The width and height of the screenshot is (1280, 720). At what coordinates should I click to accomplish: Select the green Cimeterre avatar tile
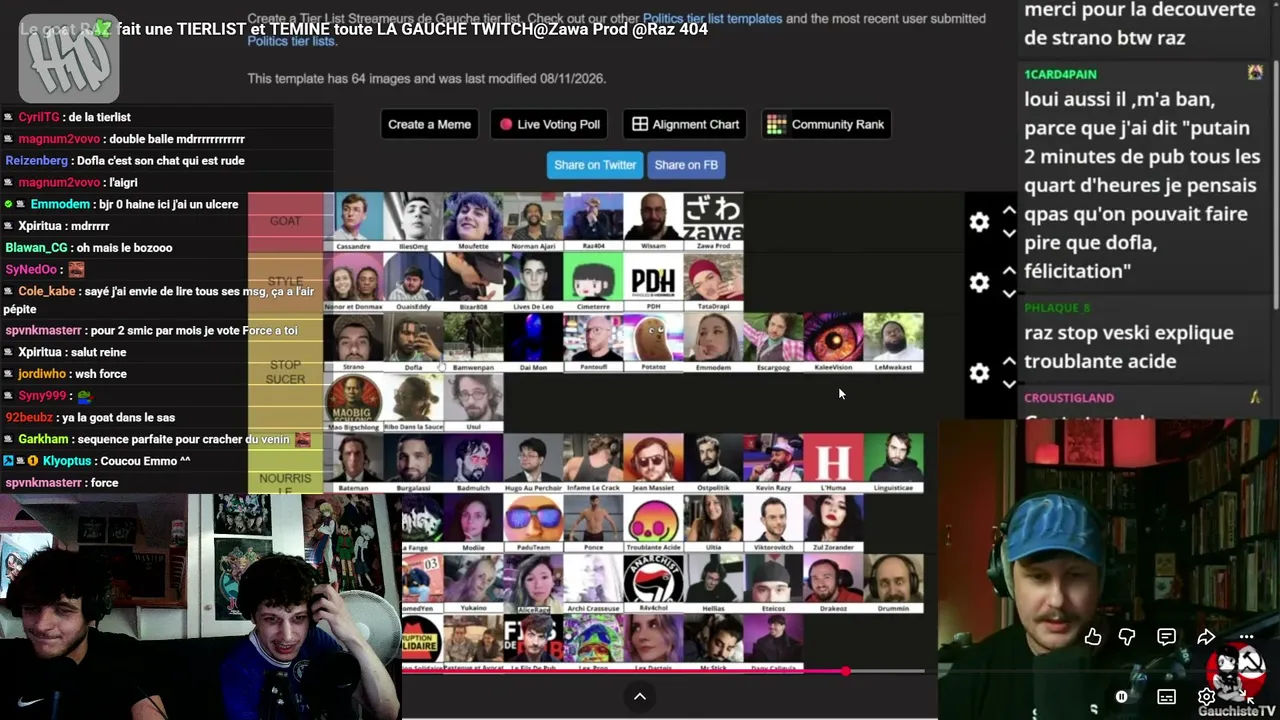point(593,281)
